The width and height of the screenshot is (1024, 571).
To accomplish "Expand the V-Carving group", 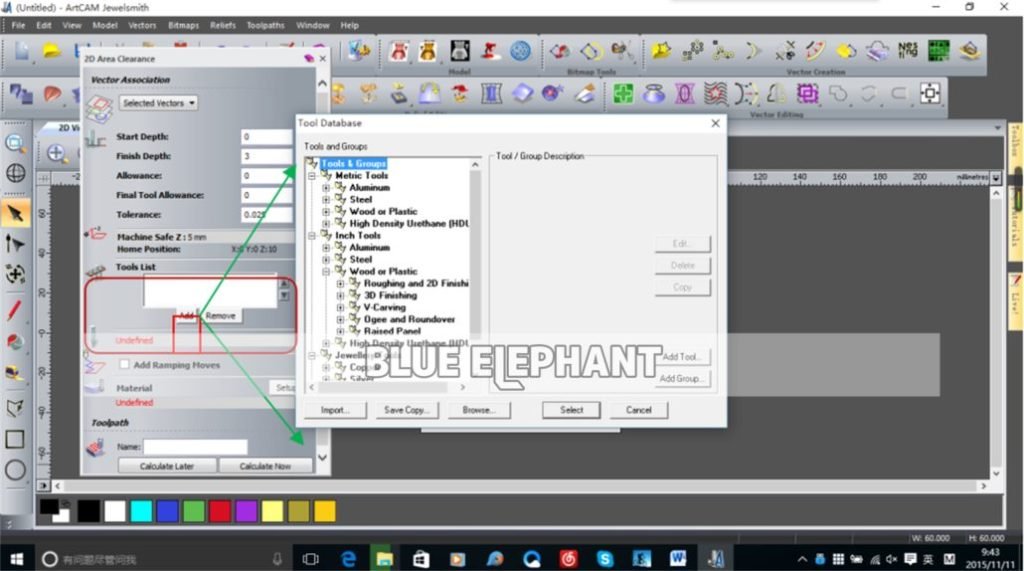I will (340, 308).
